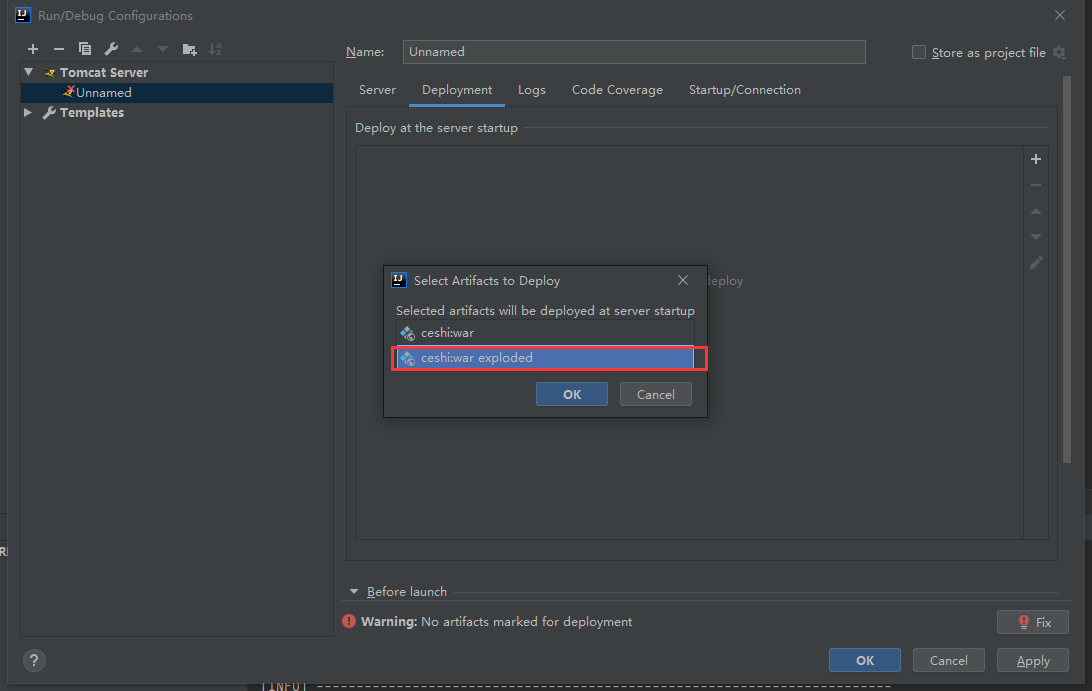1092x691 pixels.
Task: Open the Code Coverage tab
Action: coord(617,90)
